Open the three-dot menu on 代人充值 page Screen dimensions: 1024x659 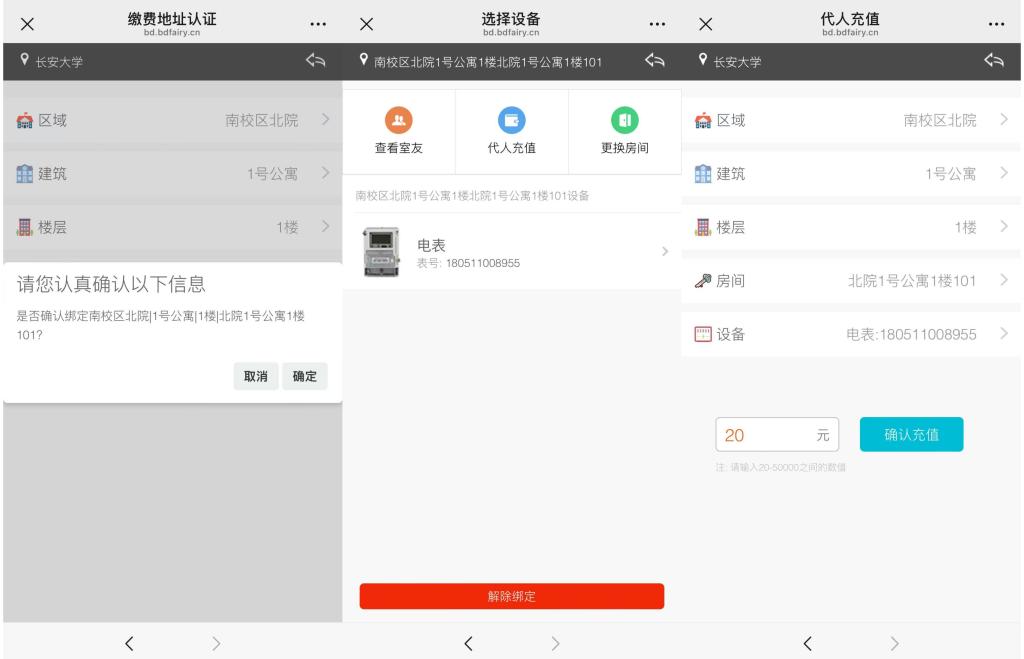[x=995, y=24]
